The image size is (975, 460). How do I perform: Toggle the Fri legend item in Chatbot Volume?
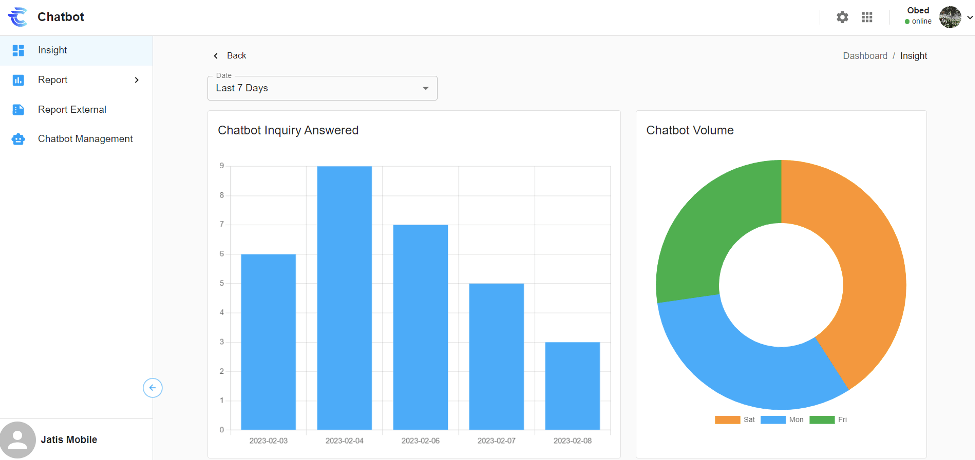pos(829,419)
